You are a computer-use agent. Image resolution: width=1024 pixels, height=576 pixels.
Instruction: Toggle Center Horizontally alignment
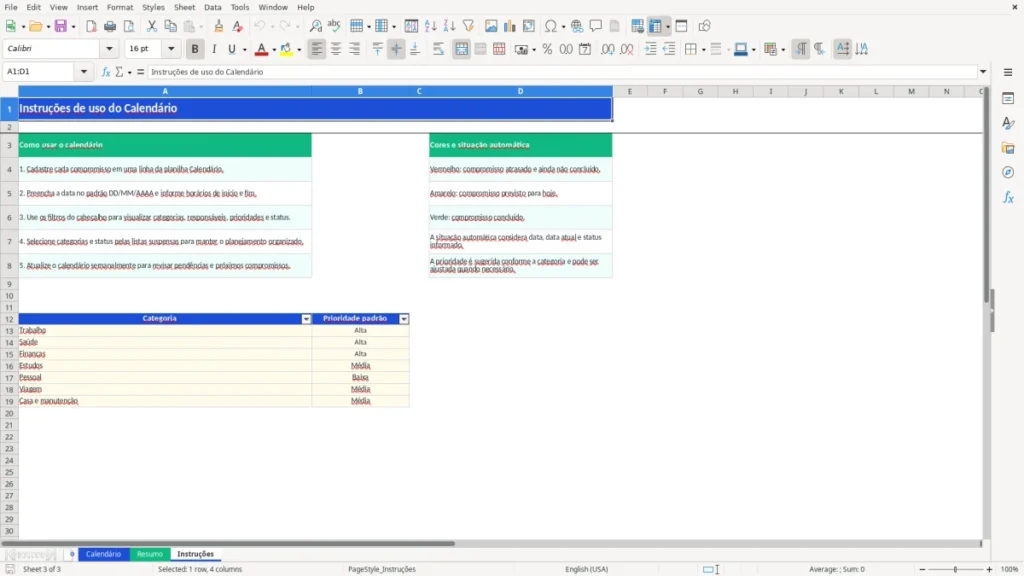[x=336, y=49]
